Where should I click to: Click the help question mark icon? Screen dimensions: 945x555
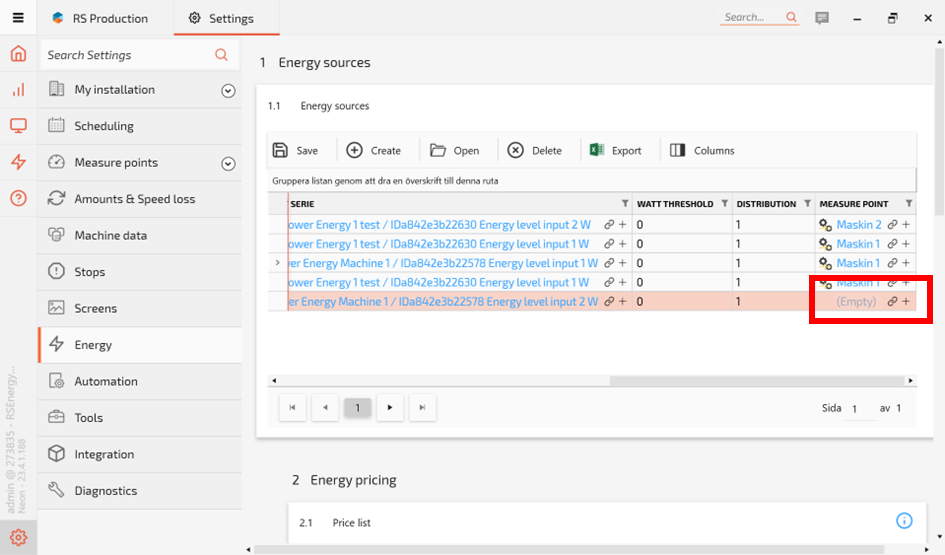(18, 198)
